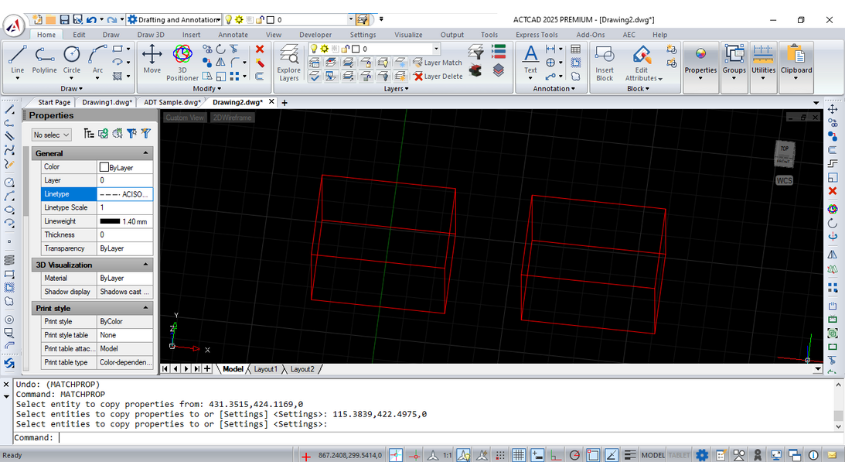Image resolution: width=845 pixels, height=475 pixels.
Task: Insert a table from Annotation panel
Action: pyautogui.click(x=576, y=49)
